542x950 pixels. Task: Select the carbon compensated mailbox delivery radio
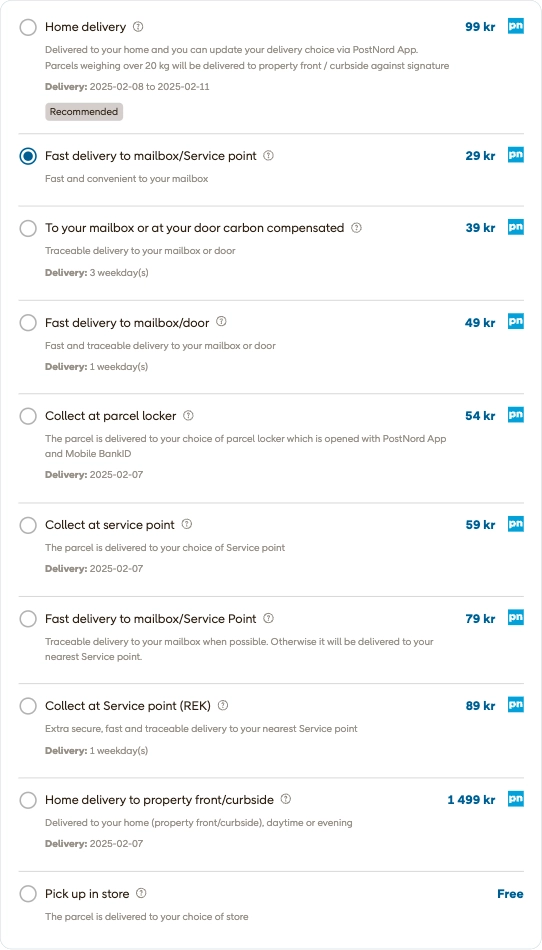coord(28,228)
